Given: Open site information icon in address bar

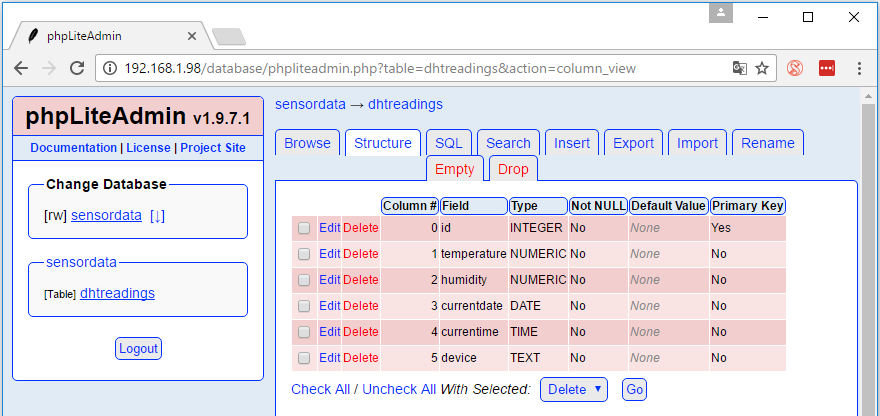Looking at the screenshot, I should (110, 68).
